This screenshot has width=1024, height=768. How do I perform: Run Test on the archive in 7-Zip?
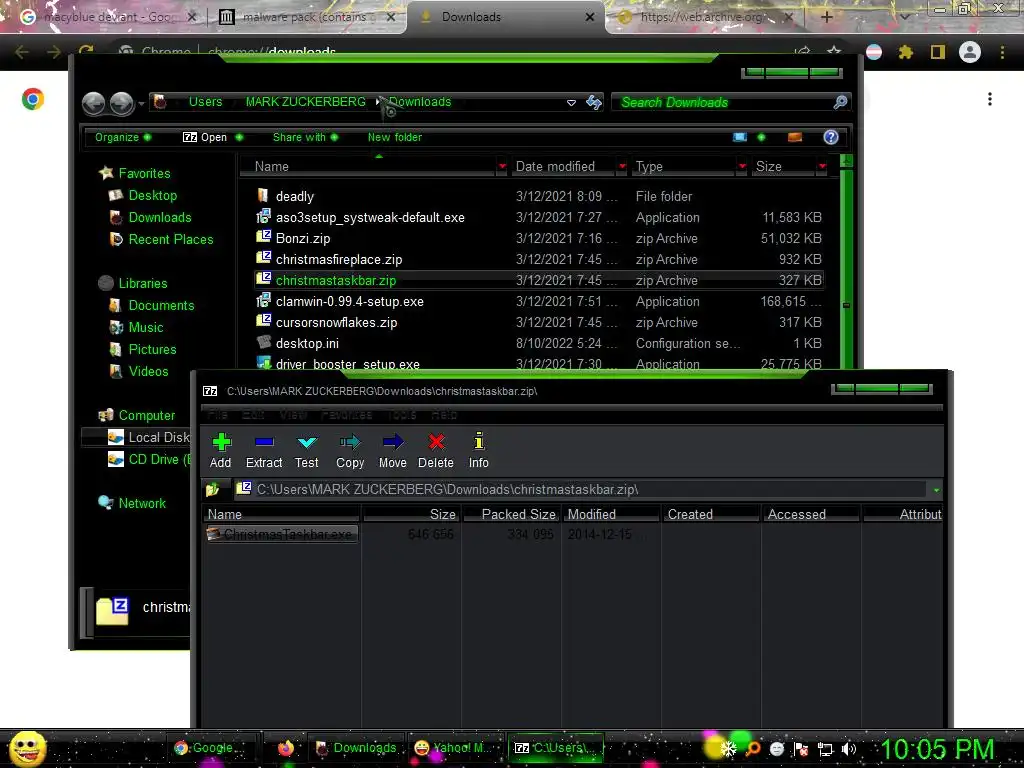(306, 451)
